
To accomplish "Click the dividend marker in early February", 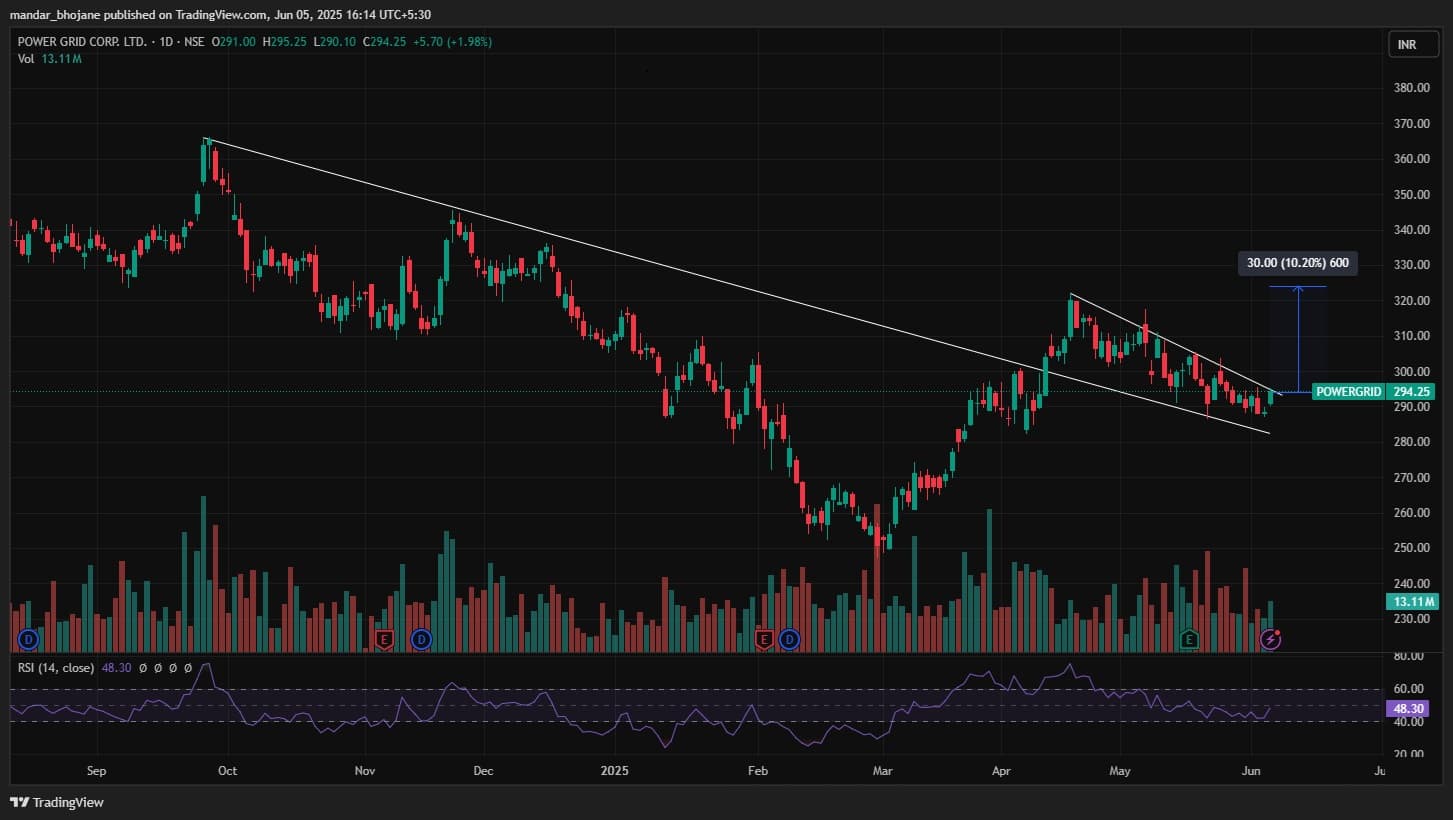I will [791, 638].
